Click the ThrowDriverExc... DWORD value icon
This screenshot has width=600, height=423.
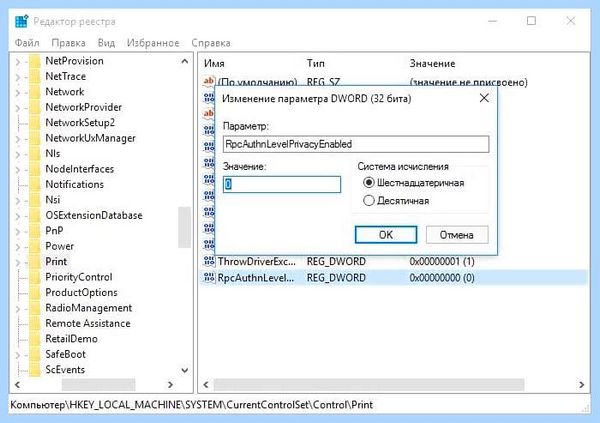209,261
